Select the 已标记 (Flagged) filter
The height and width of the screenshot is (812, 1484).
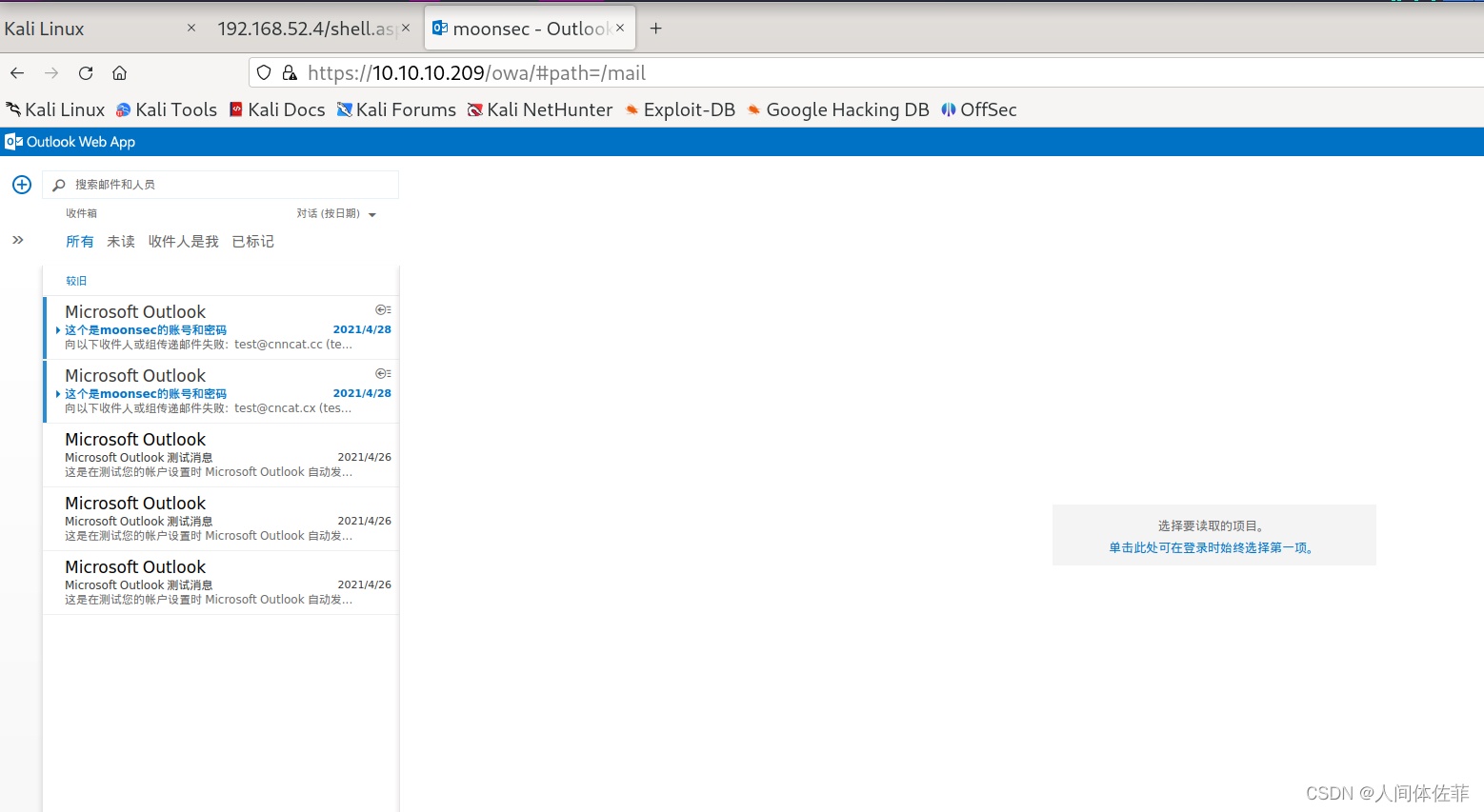click(x=253, y=242)
